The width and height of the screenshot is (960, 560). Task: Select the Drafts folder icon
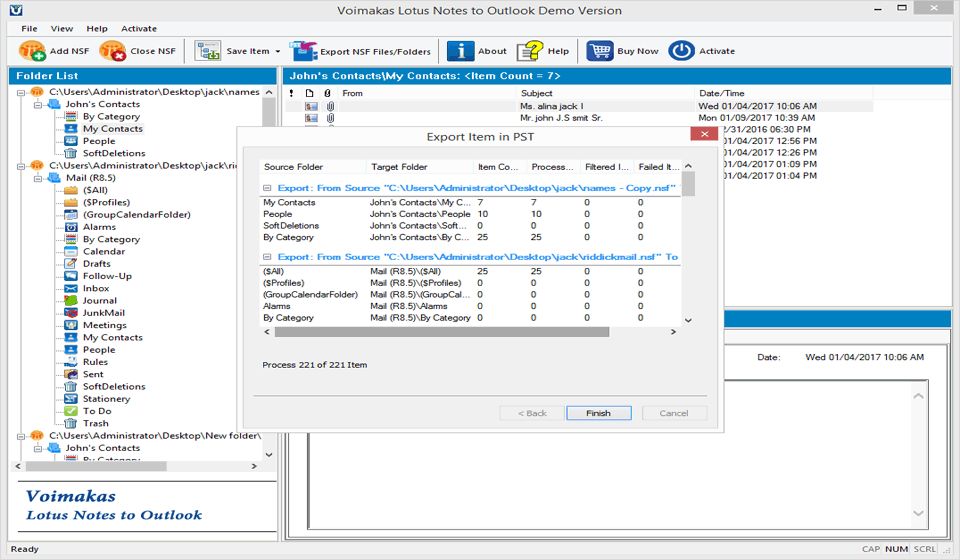pyautogui.click(x=71, y=263)
